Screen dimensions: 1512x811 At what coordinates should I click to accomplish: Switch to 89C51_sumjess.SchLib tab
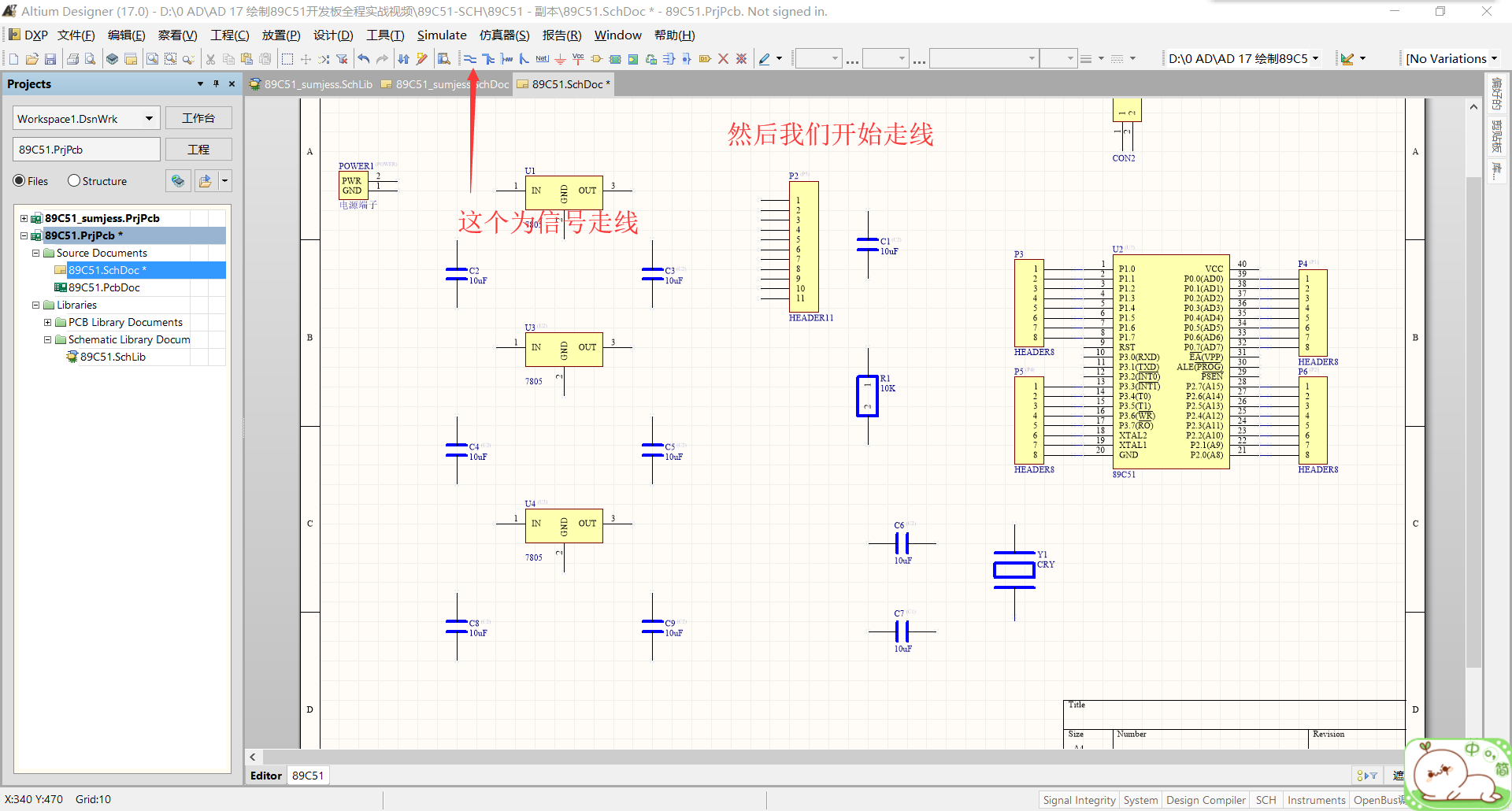[311, 84]
